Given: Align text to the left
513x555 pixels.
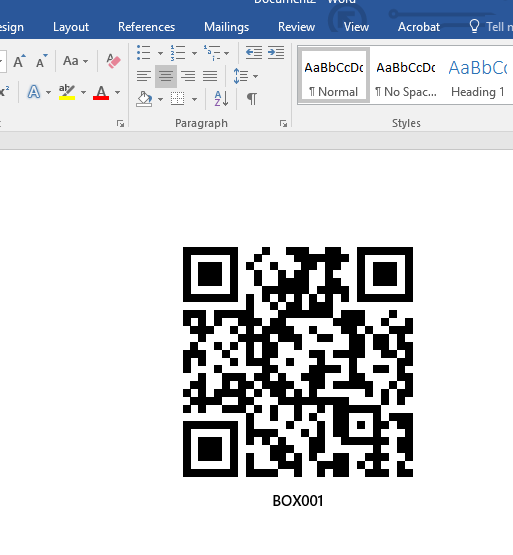Looking at the screenshot, I should pos(144,76).
